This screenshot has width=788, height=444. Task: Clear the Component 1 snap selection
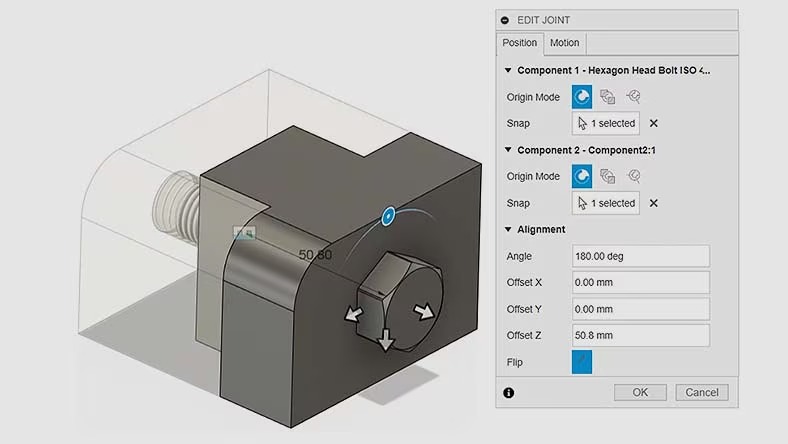(654, 123)
